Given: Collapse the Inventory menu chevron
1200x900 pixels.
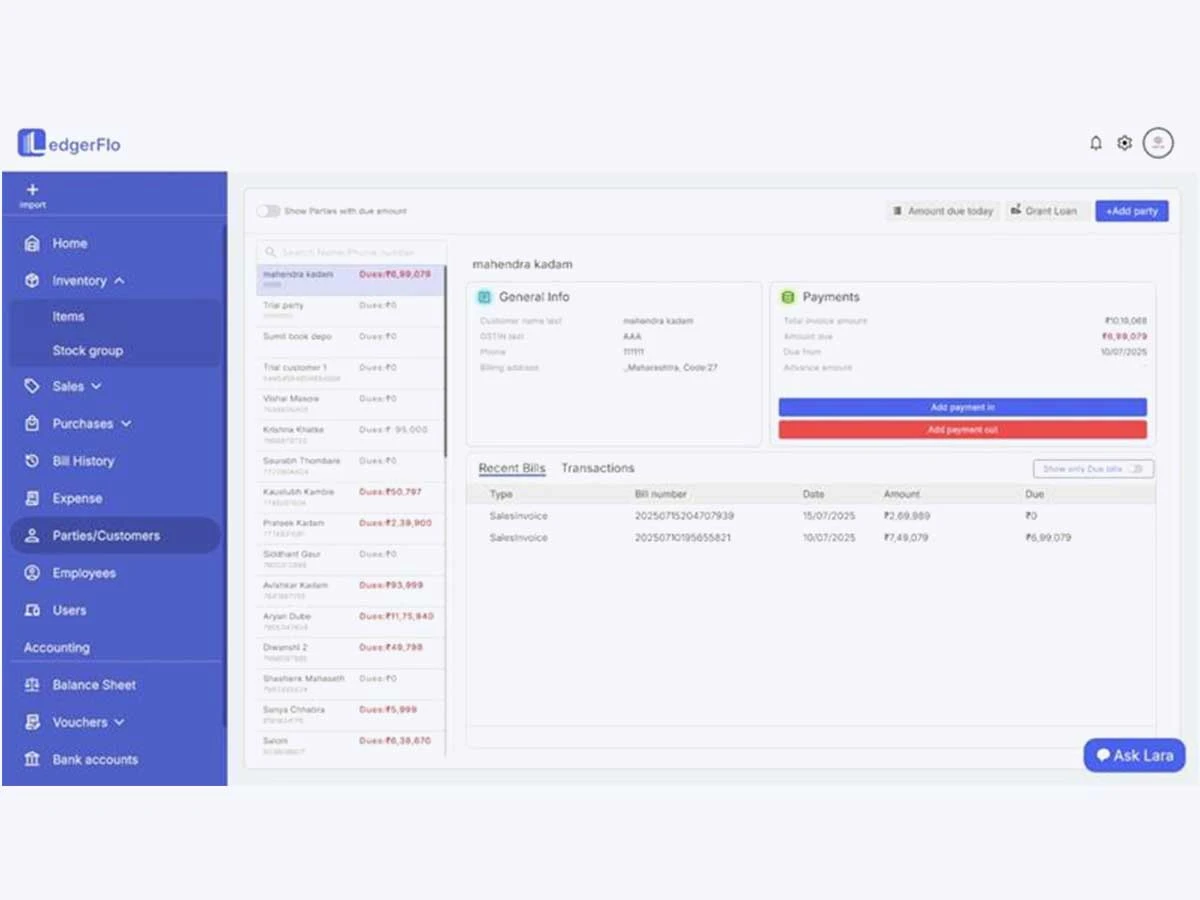Looking at the screenshot, I should [x=120, y=281].
